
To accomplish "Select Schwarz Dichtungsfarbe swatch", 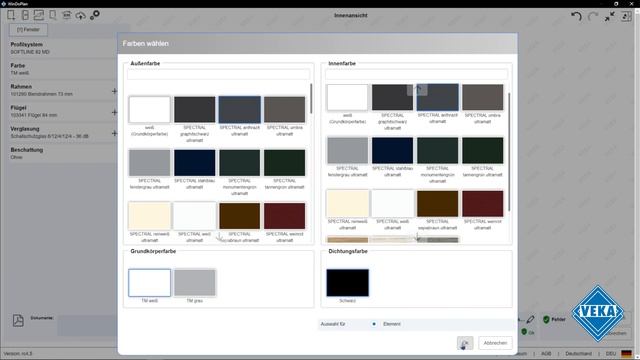I will click(347, 282).
